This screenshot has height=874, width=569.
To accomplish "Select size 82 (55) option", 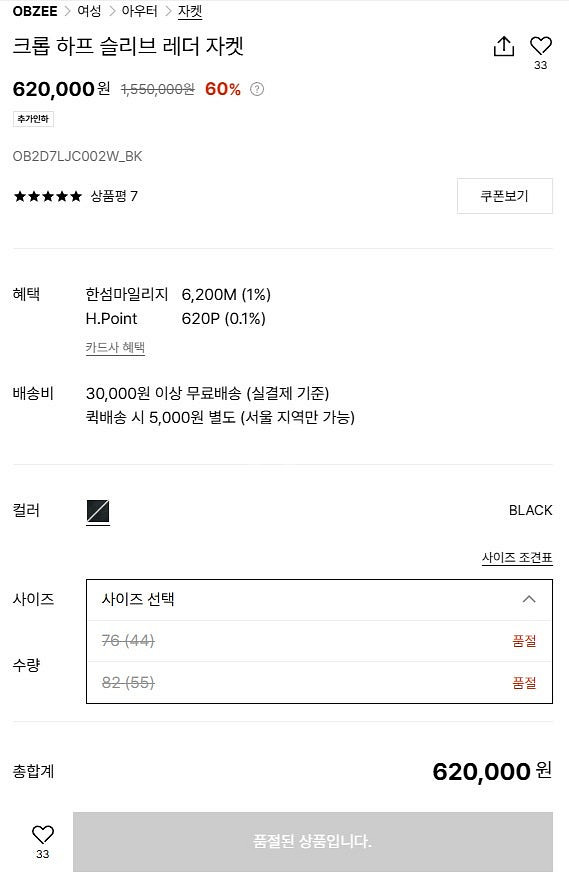I will [319, 683].
